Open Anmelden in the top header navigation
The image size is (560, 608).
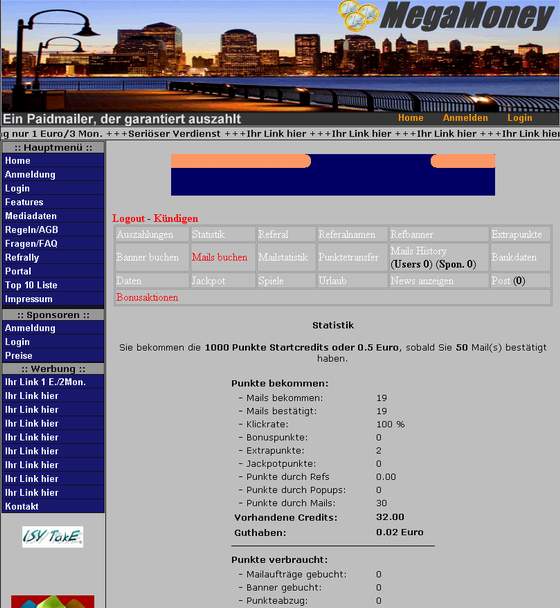point(465,118)
